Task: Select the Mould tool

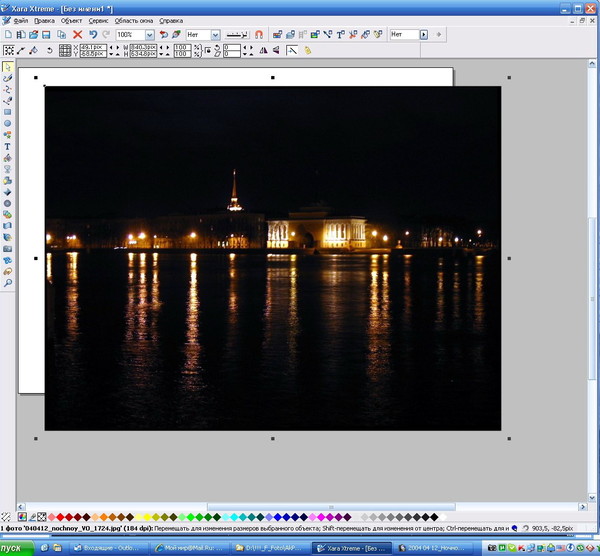Action: pos(7,226)
